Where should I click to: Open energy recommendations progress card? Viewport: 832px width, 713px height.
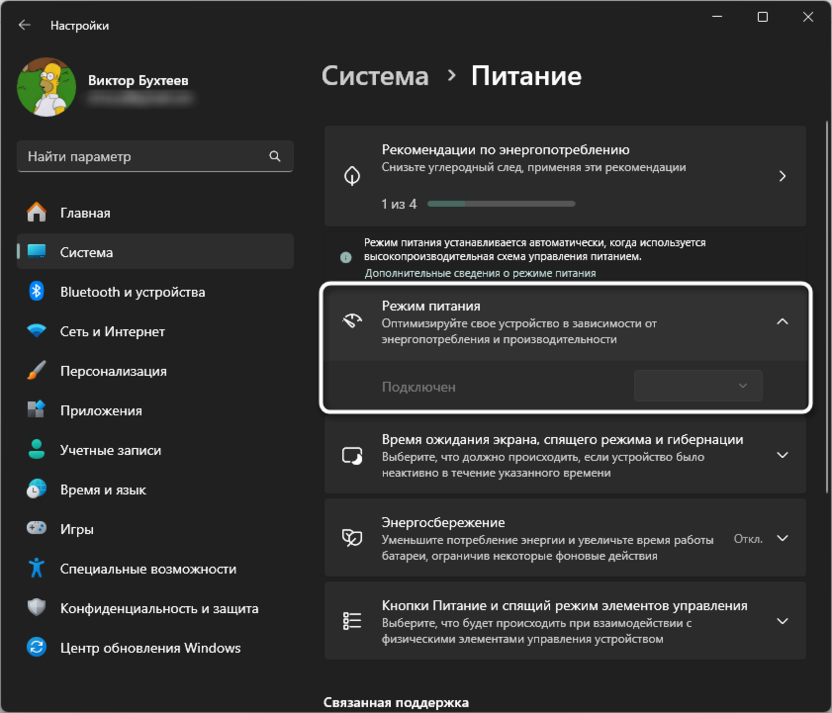coord(565,176)
